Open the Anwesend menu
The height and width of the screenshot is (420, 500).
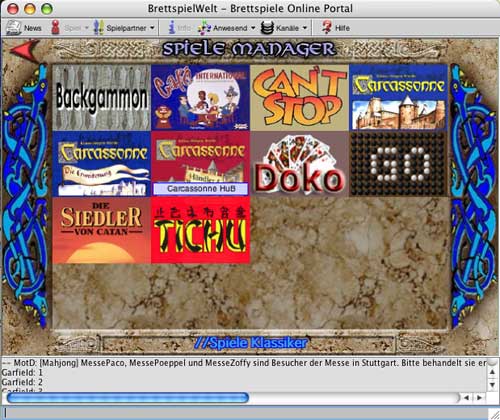pyautogui.click(x=227, y=28)
